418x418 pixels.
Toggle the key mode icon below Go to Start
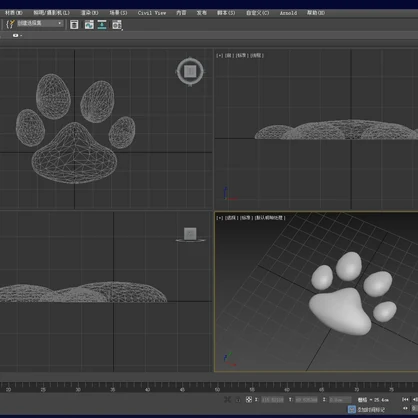pyautogui.click(x=405, y=408)
